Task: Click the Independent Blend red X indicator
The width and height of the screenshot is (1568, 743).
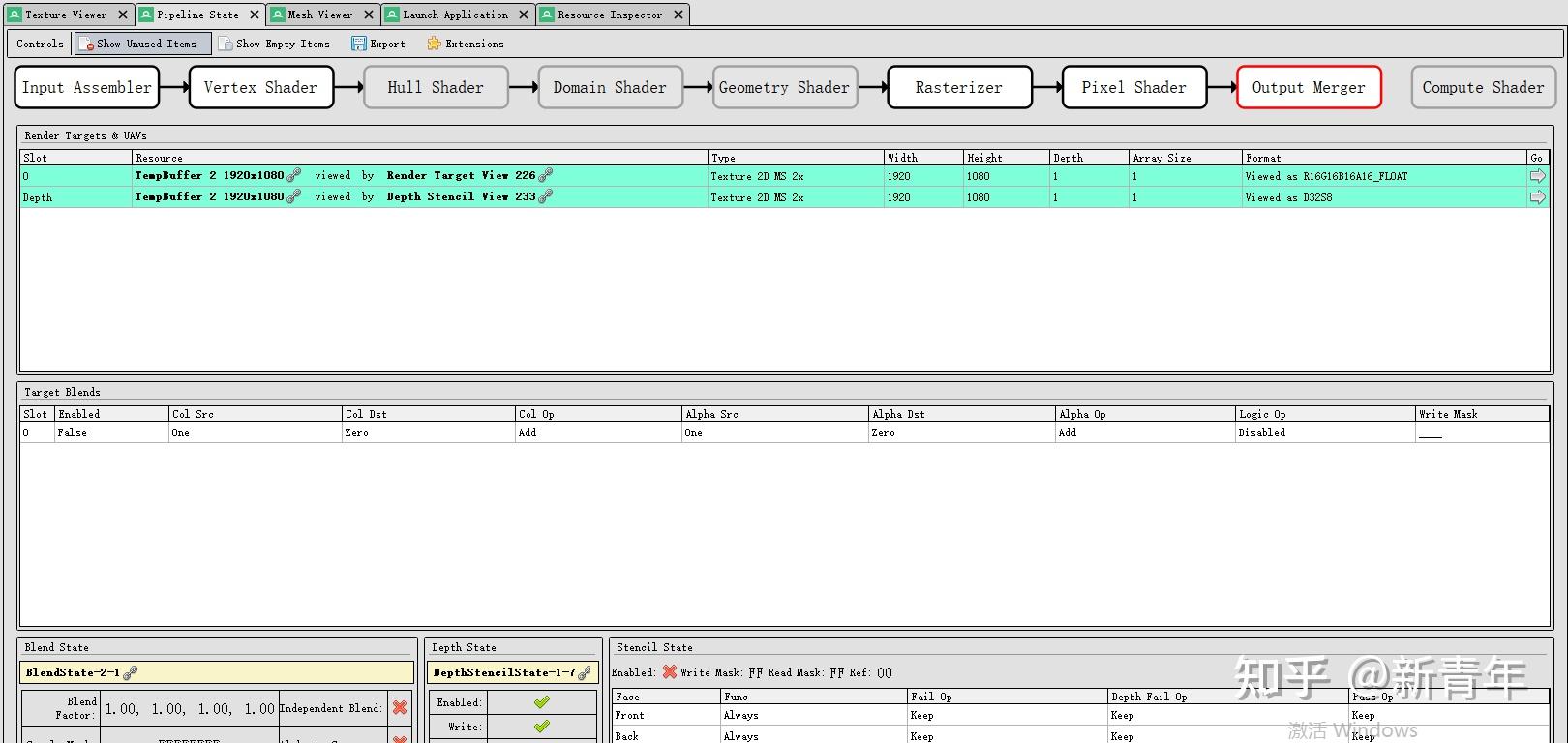Action: pos(400,708)
